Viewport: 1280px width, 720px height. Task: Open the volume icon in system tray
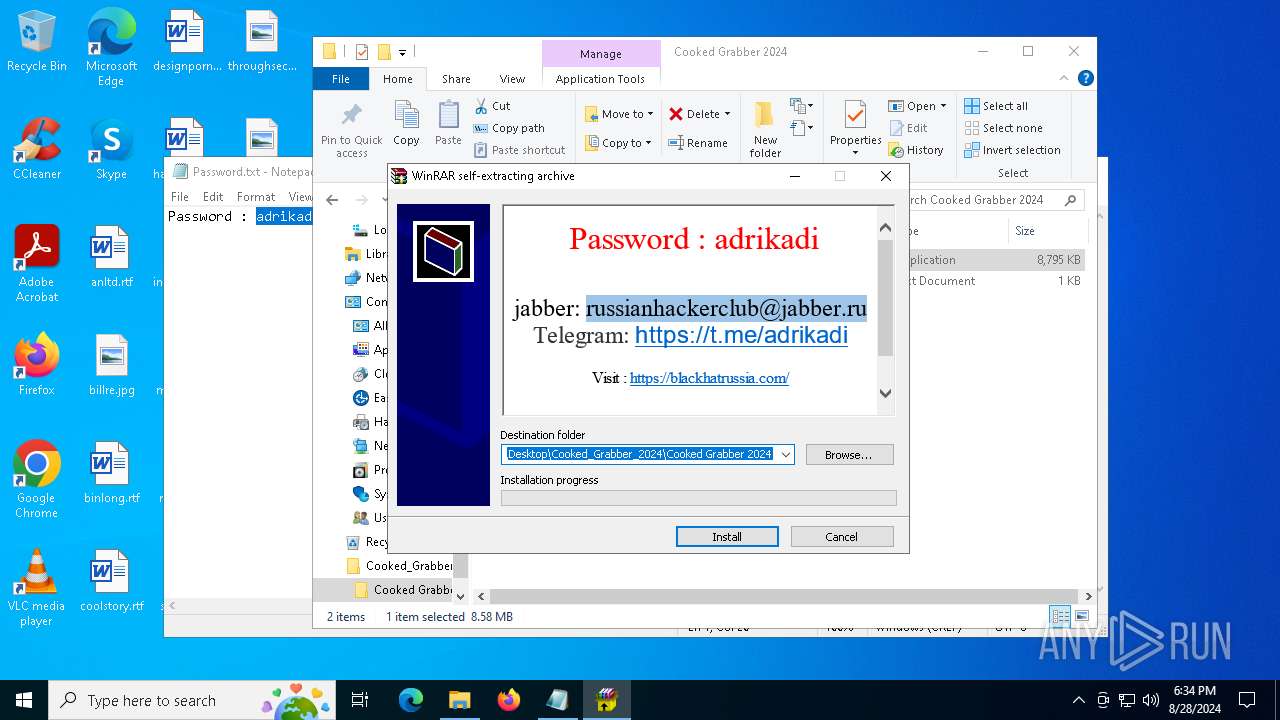coord(1151,700)
